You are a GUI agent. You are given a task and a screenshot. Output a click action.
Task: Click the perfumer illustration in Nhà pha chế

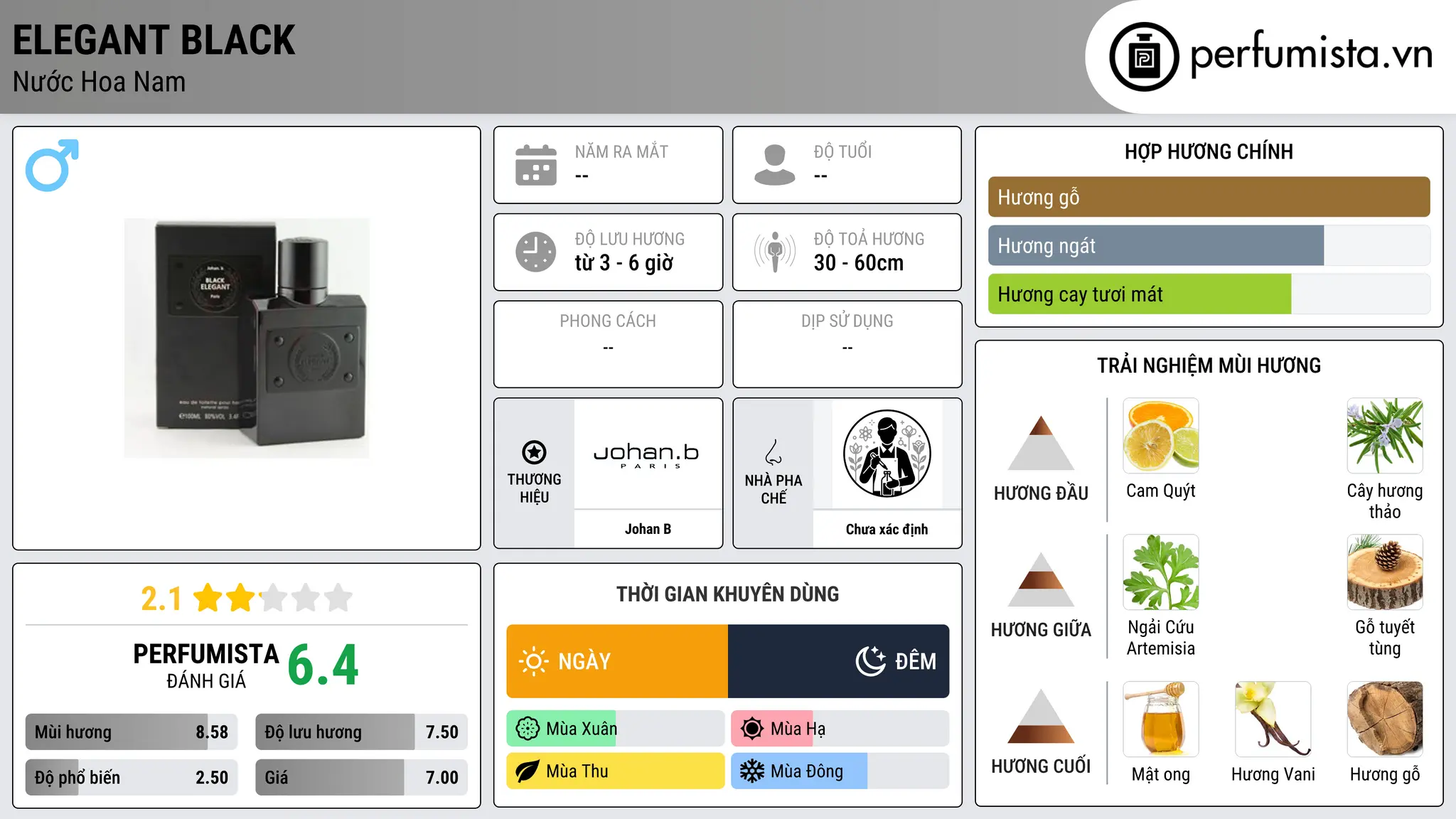pyautogui.click(x=887, y=454)
